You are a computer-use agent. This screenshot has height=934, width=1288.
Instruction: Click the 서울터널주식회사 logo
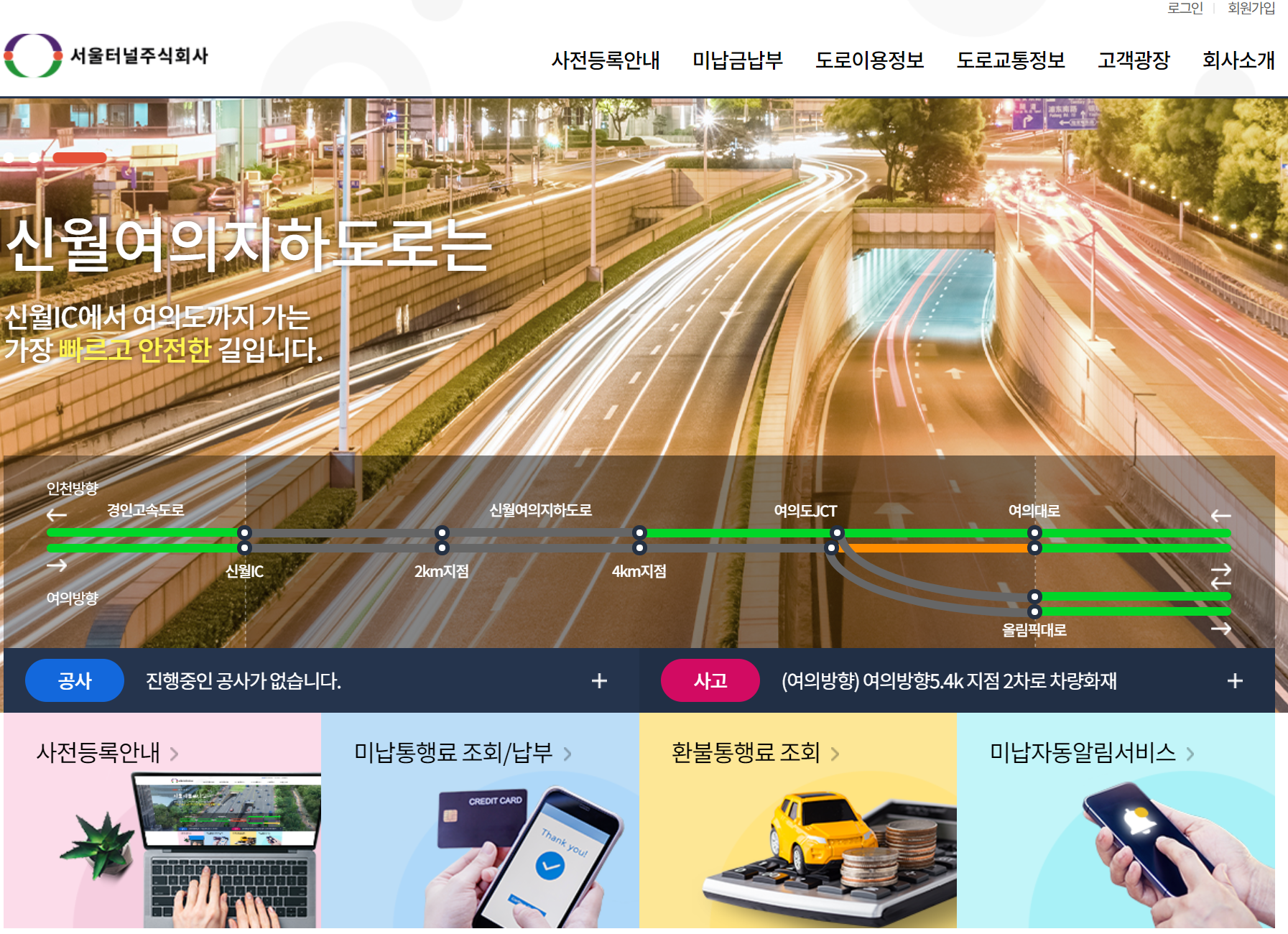(106, 55)
